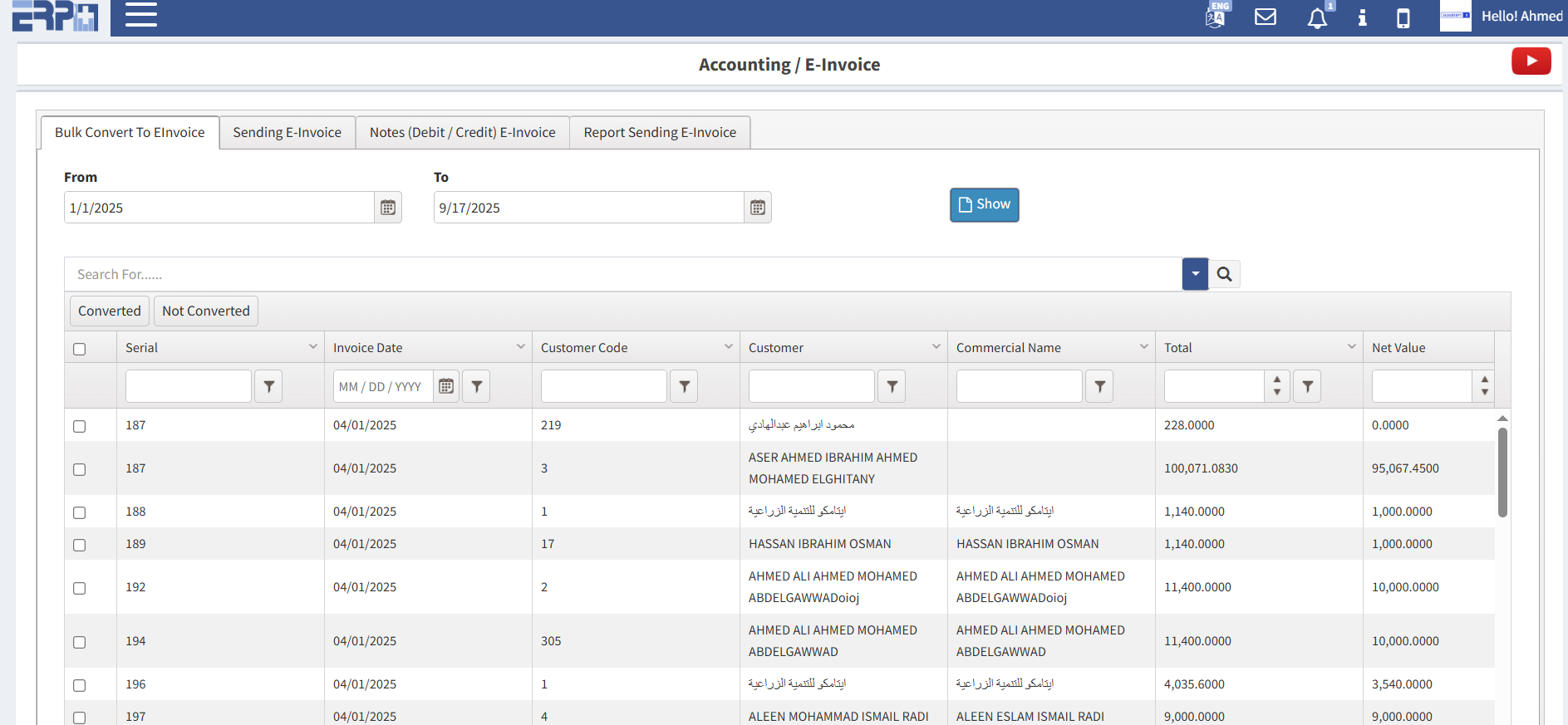Click the Show button

tap(984, 205)
